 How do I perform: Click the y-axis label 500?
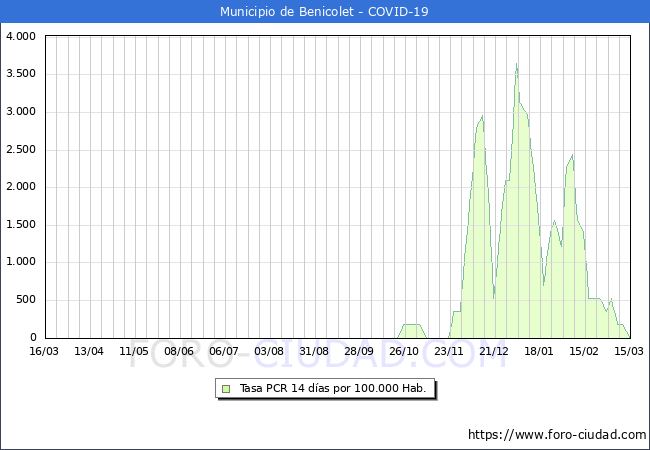coord(26,299)
